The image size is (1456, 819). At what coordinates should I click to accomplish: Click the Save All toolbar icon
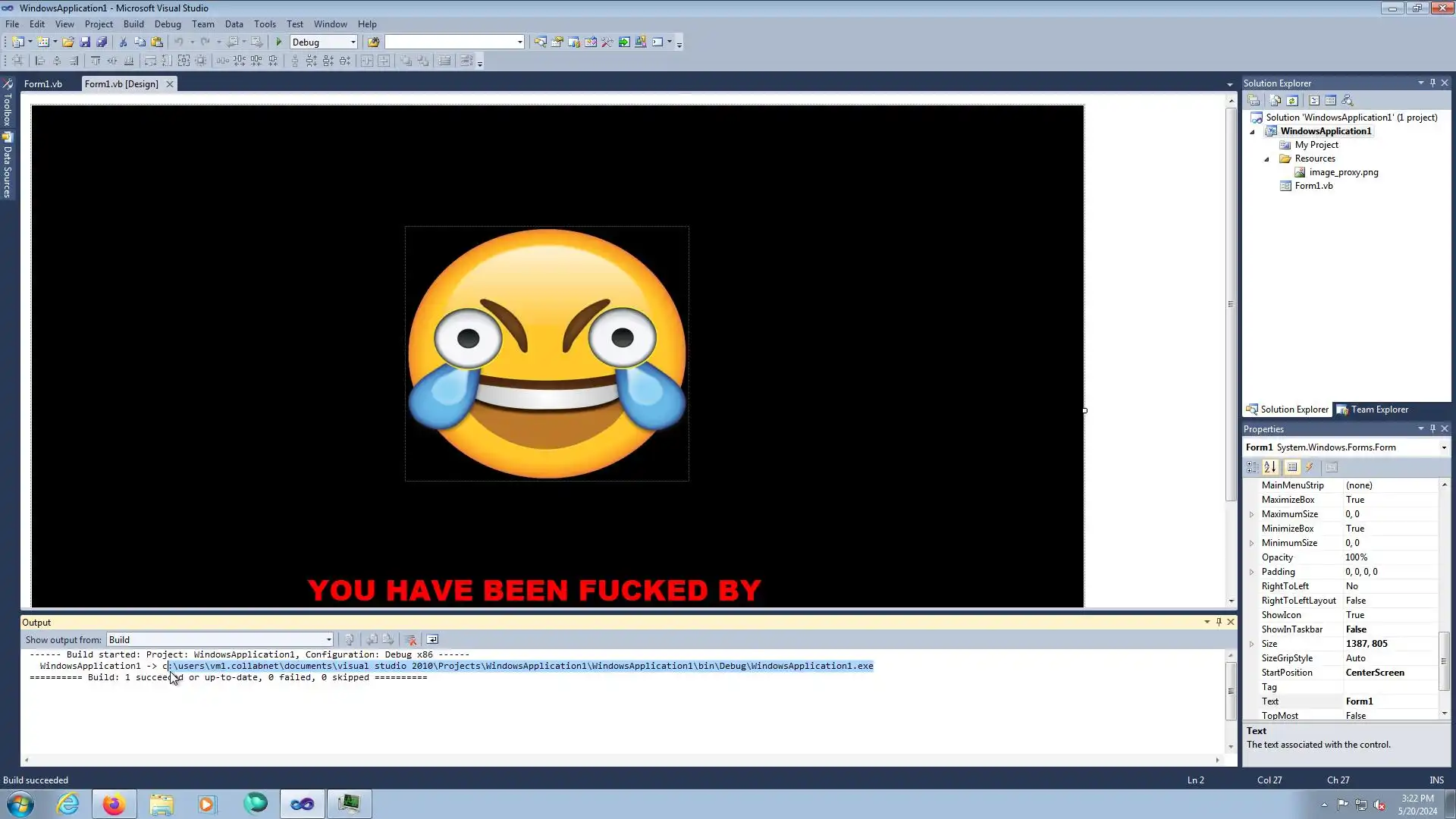(102, 42)
